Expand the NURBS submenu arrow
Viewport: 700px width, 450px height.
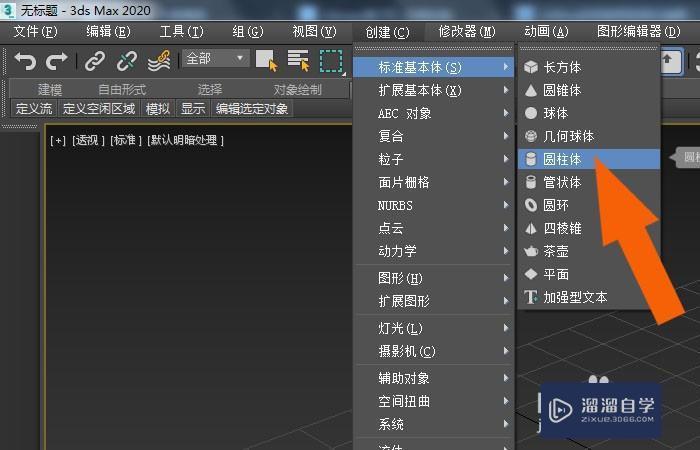pyautogui.click(x=506, y=205)
